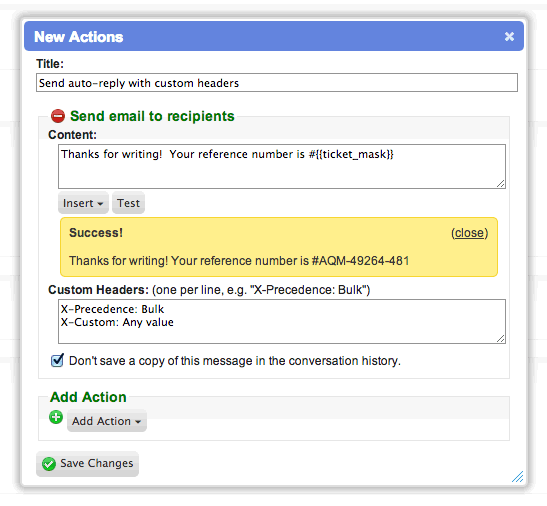Click the Save Changes button label
The width and height of the screenshot is (547, 506).
tap(97, 463)
